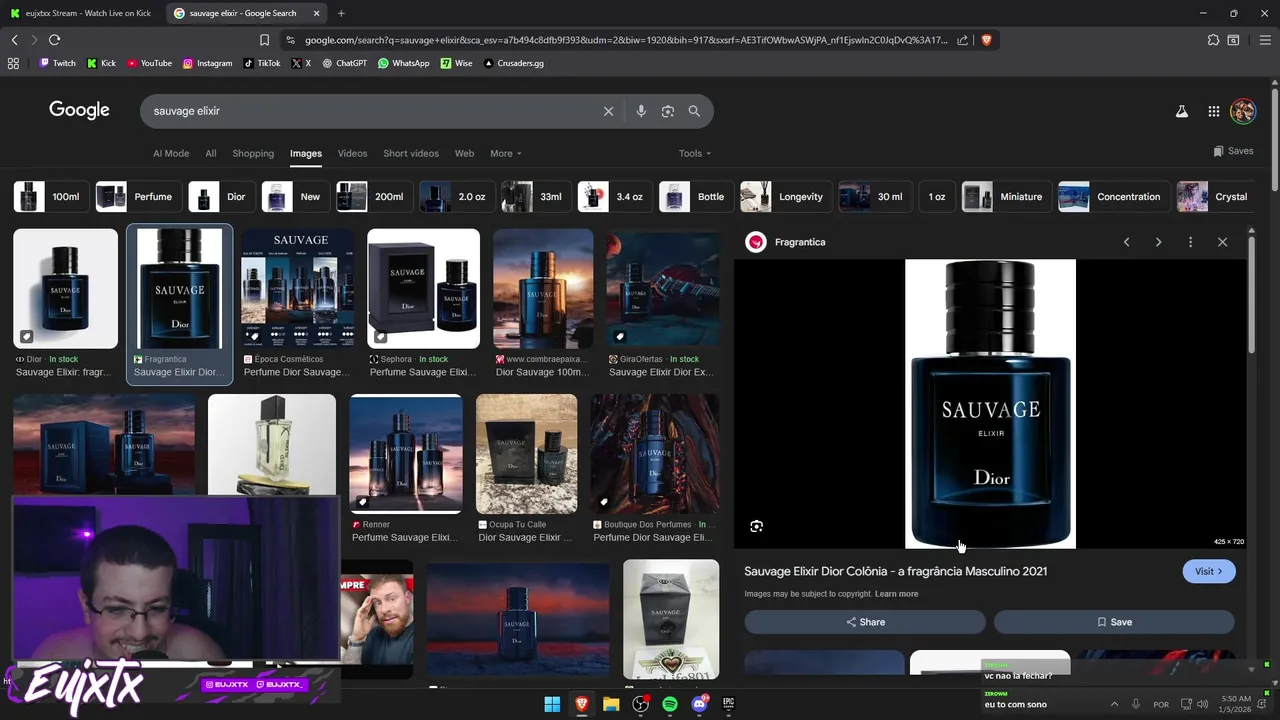Image resolution: width=1280 pixels, height=720 pixels.
Task: Switch to the Shopping tab
Action: (x=253, y=153)
